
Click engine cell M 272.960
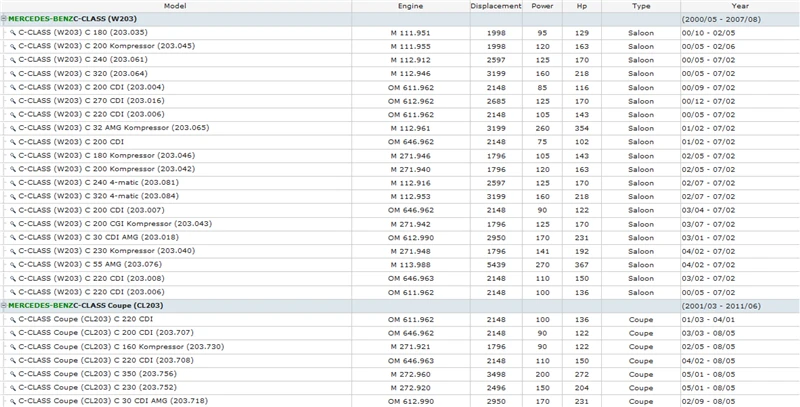410,374
